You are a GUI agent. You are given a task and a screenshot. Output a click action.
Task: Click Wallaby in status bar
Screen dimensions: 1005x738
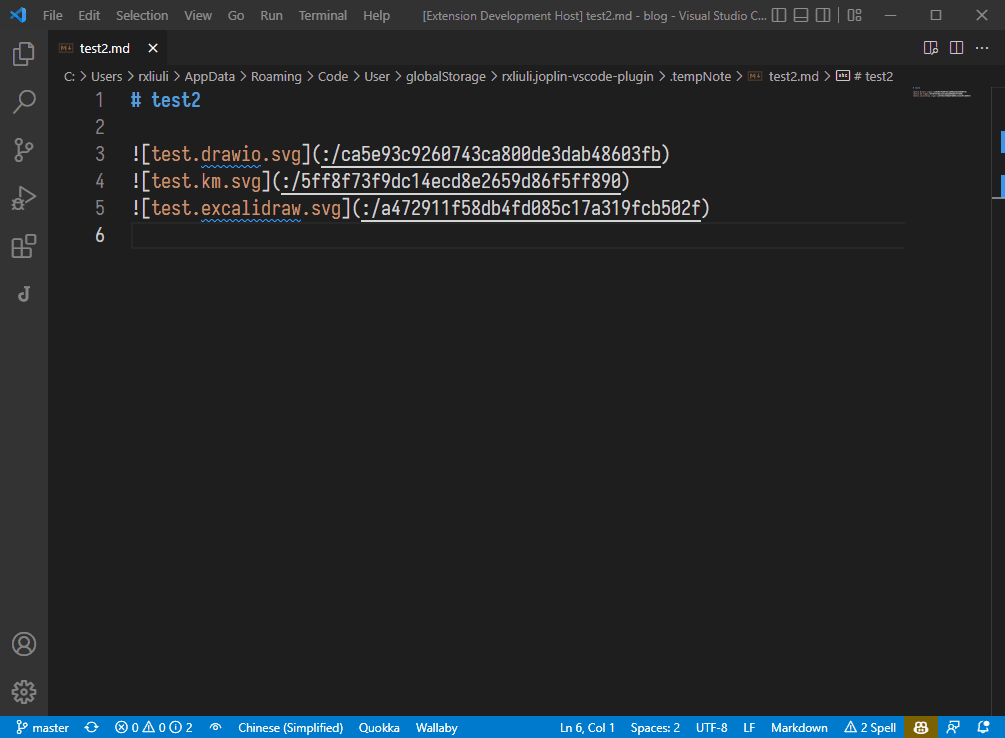click(436, 728)
